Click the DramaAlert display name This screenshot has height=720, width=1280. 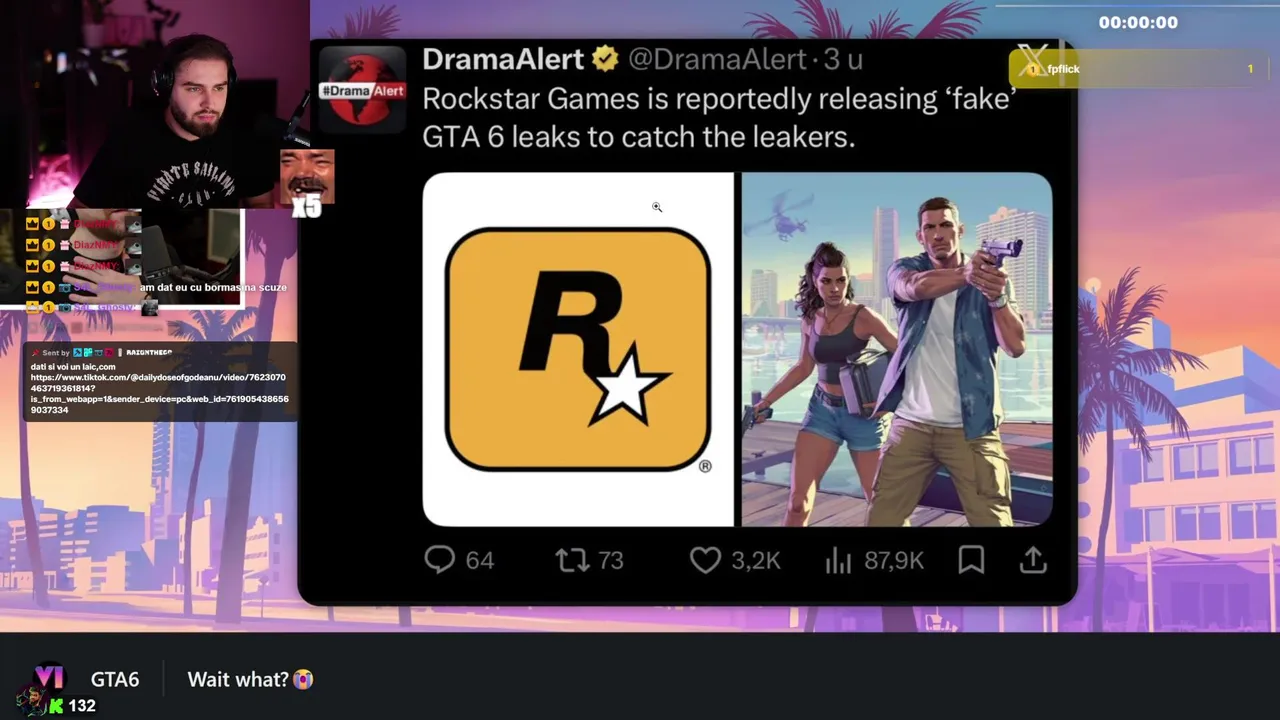click(503, 60)
